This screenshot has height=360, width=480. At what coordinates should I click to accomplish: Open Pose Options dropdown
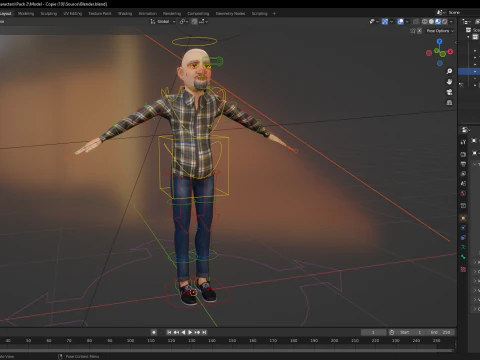point(440,31)
